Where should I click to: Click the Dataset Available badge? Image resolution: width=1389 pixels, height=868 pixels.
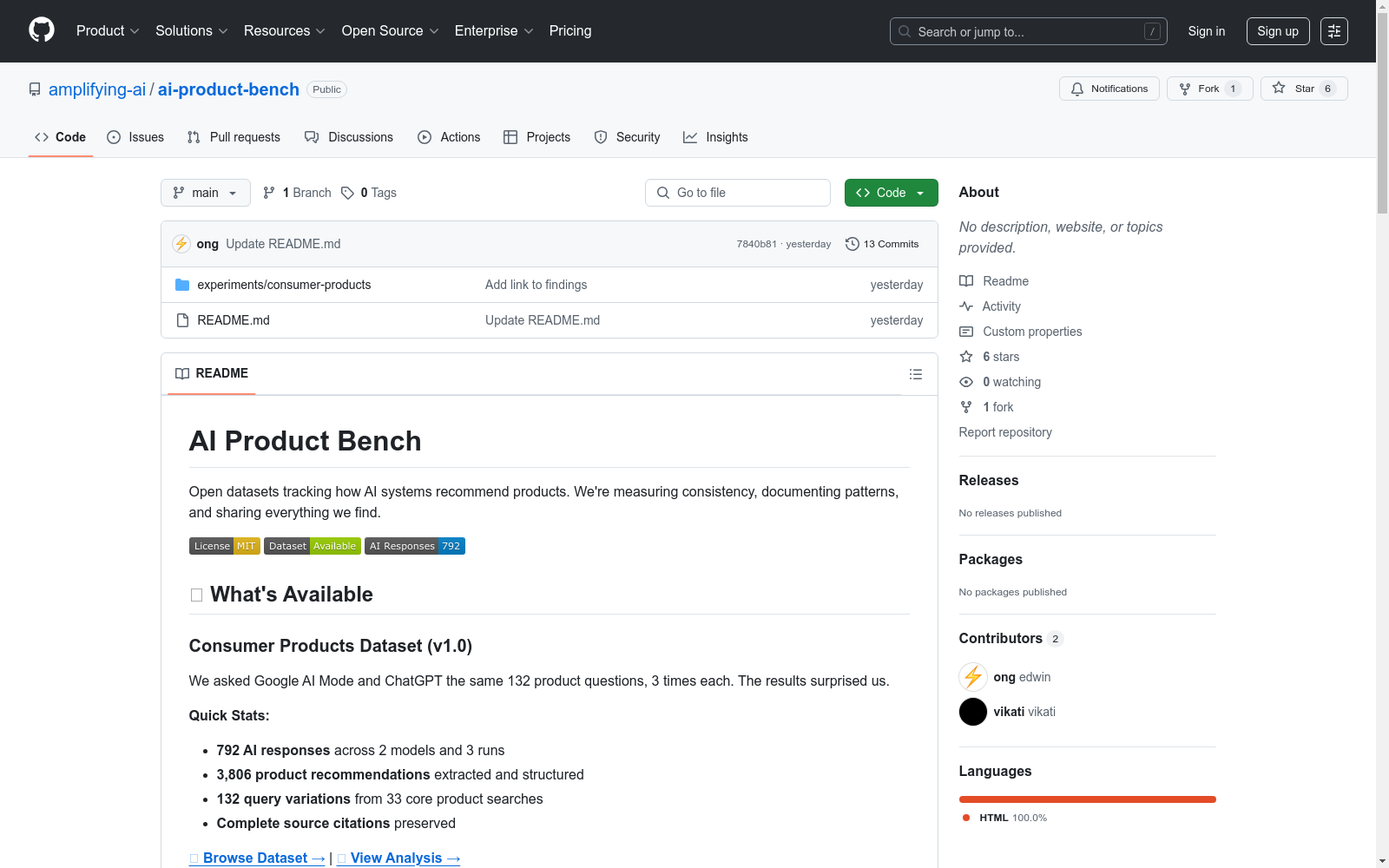pyautogui.click(x=313, y=546)
